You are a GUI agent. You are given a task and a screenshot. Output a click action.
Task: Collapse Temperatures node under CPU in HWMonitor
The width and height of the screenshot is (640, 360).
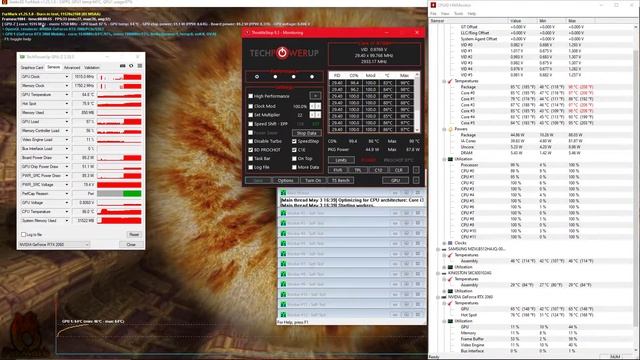(x=444, y=81)
